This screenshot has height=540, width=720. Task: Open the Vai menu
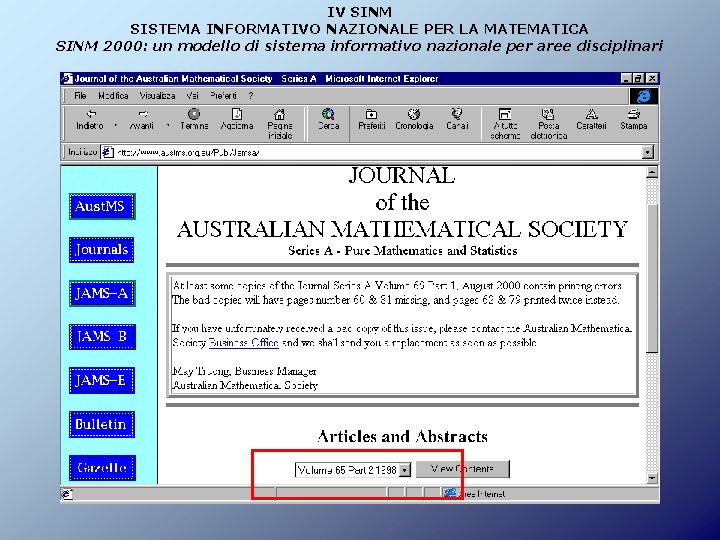point(192,96)
